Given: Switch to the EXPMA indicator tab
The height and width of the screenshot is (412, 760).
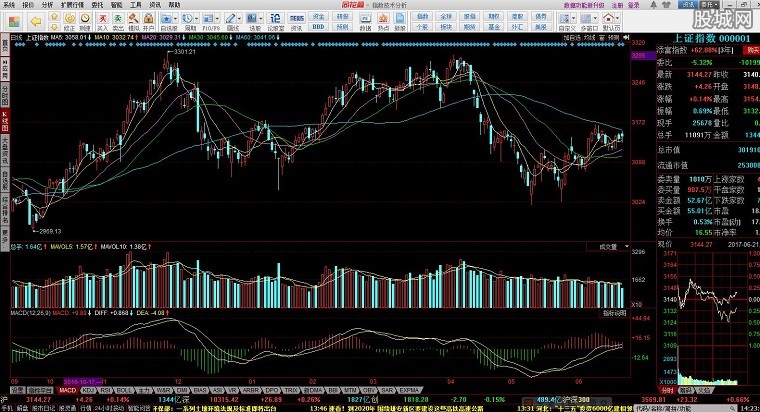Looking at the screenshot, I should (x=409, y=390).
